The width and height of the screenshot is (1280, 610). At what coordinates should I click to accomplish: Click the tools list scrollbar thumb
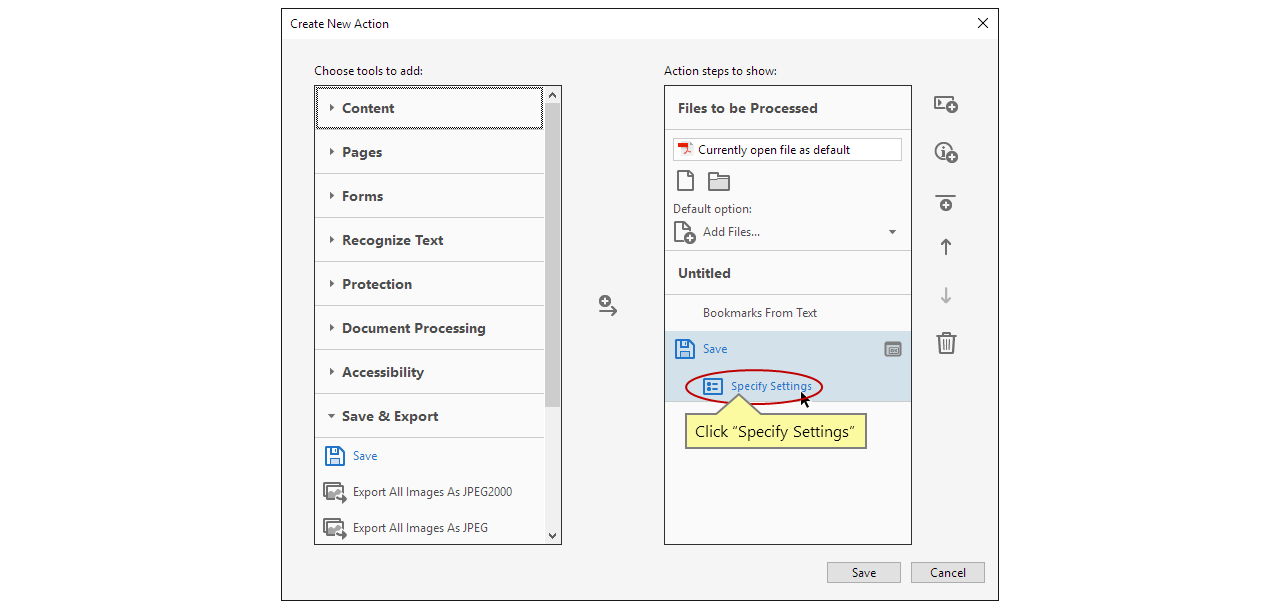(x=553, y=255)
